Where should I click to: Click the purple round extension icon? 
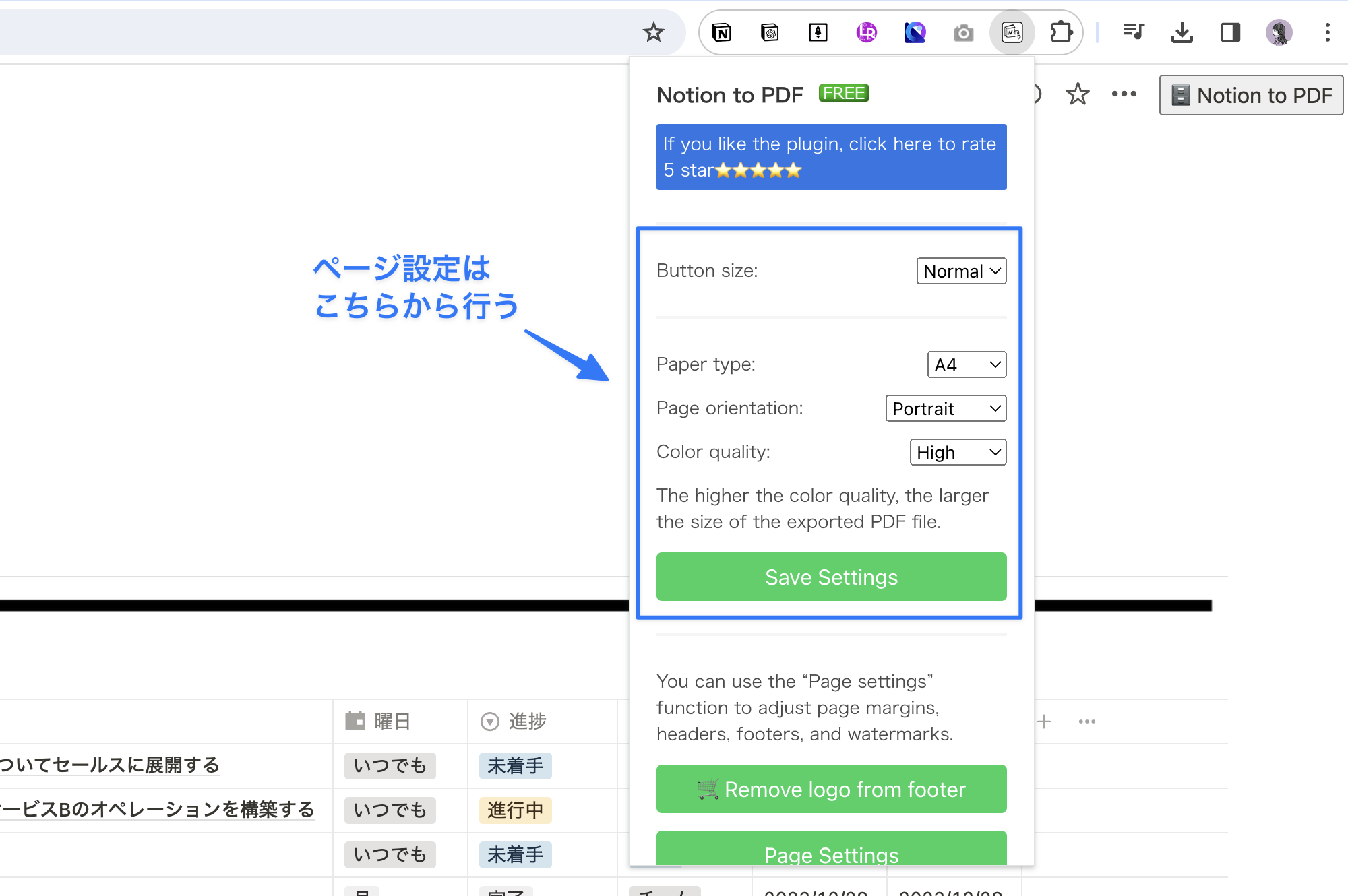click(x=867, y=32)
